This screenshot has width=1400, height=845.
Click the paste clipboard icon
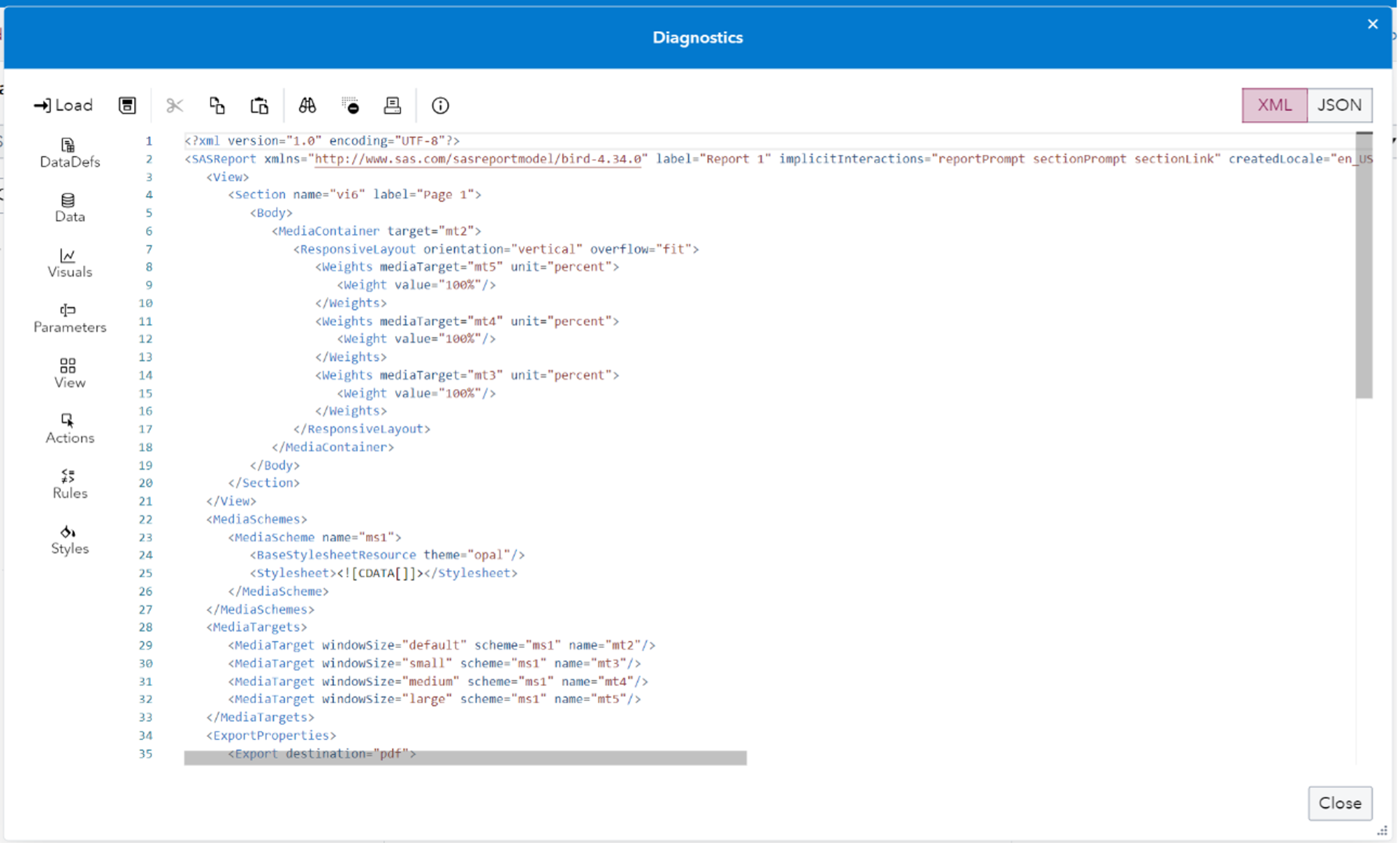tap(259, 105)
